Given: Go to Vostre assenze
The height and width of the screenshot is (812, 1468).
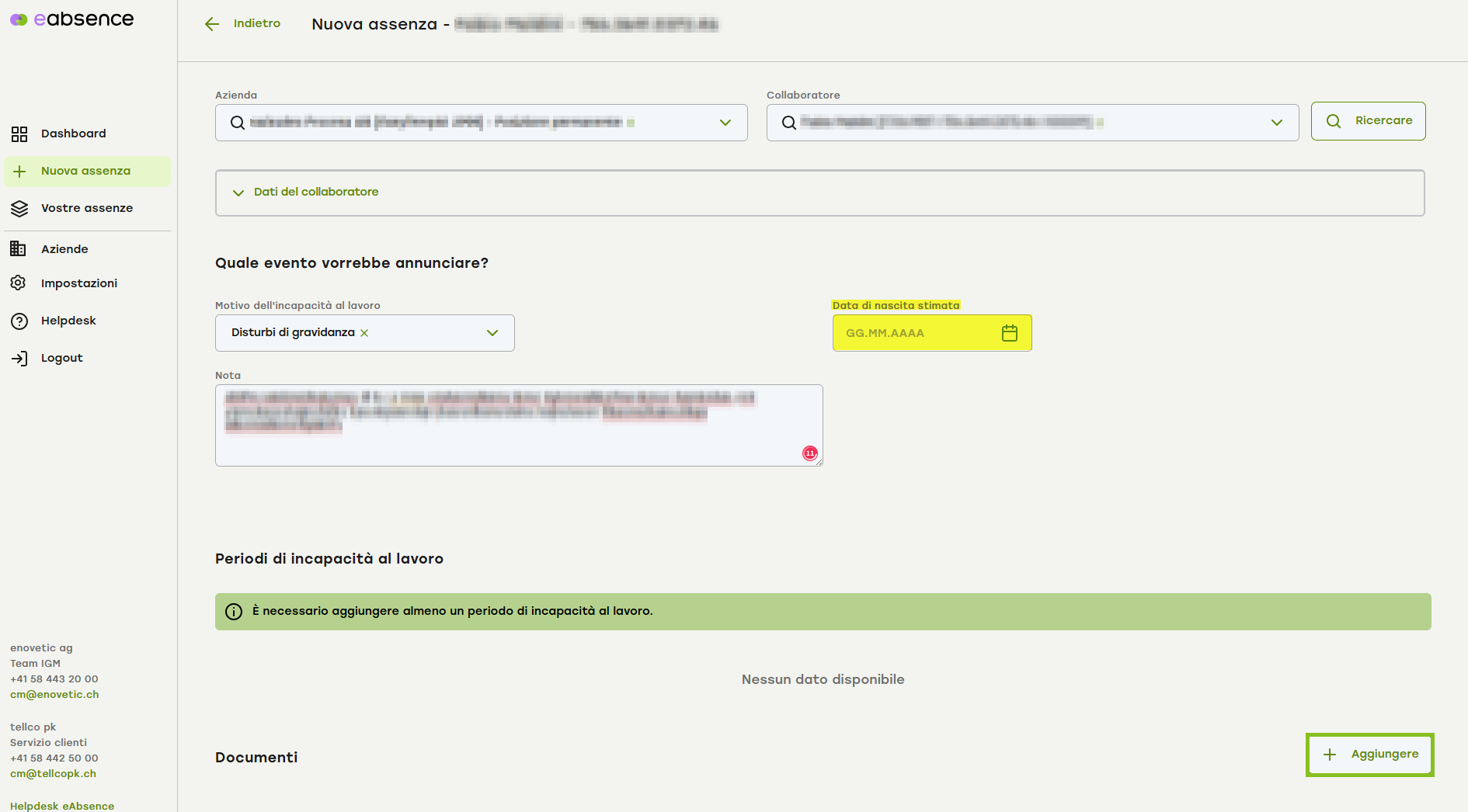Looking at the screenshot, I should click(x=86, y=208).
